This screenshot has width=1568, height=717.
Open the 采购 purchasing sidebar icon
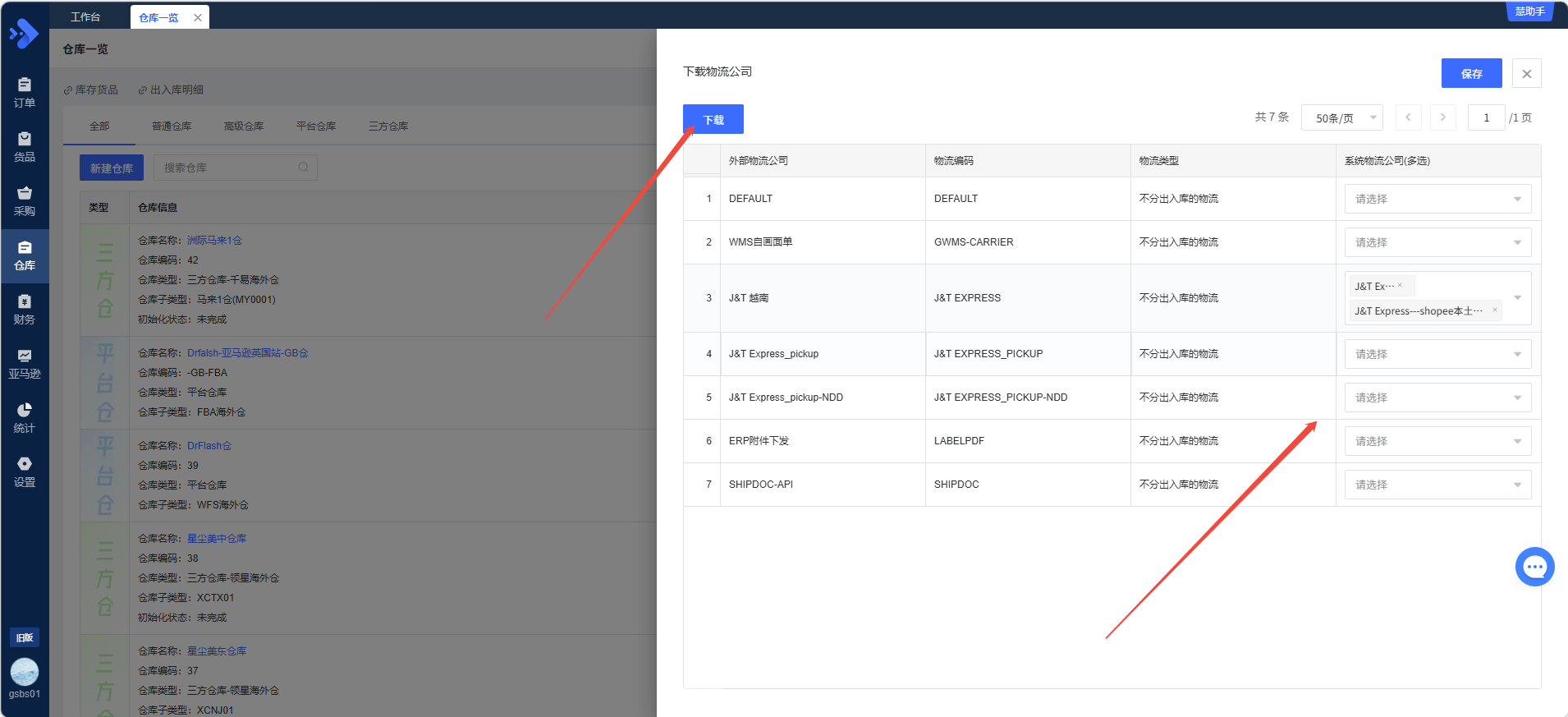(25, 200)
